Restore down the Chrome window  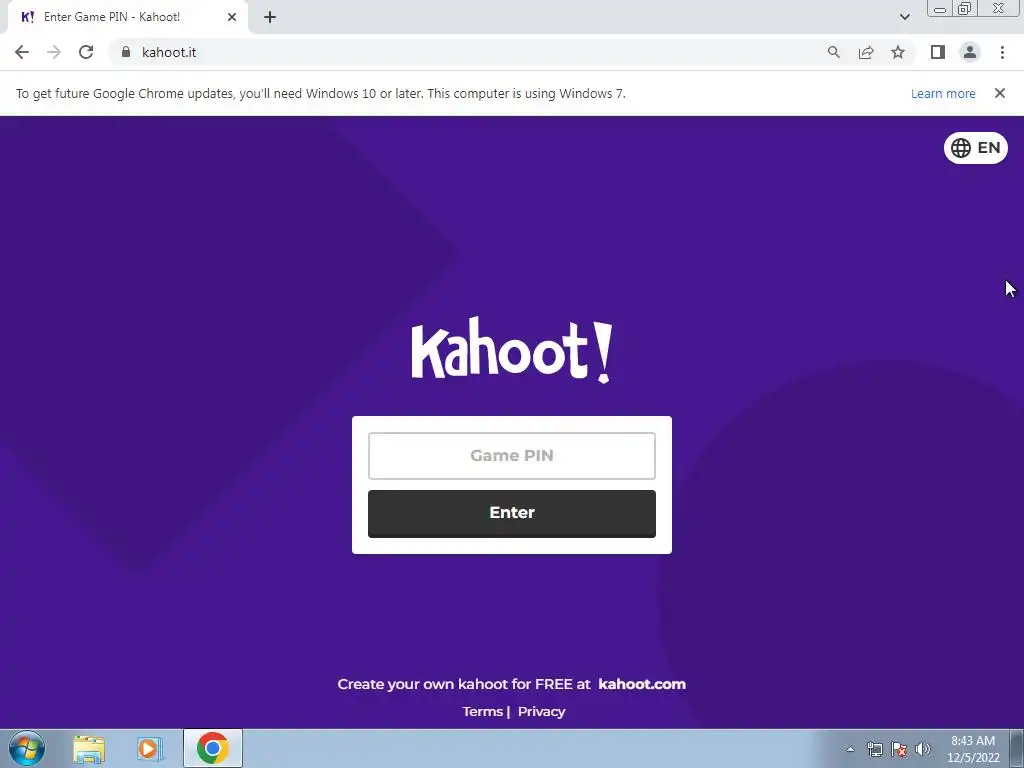pos(964,8)
